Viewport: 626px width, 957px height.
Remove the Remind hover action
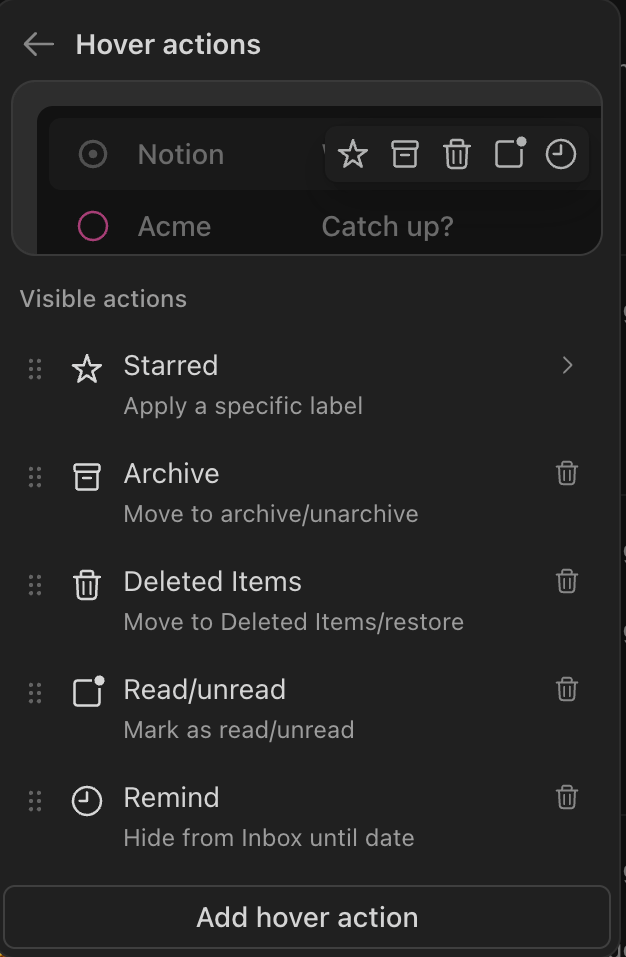tap(566, 797)
